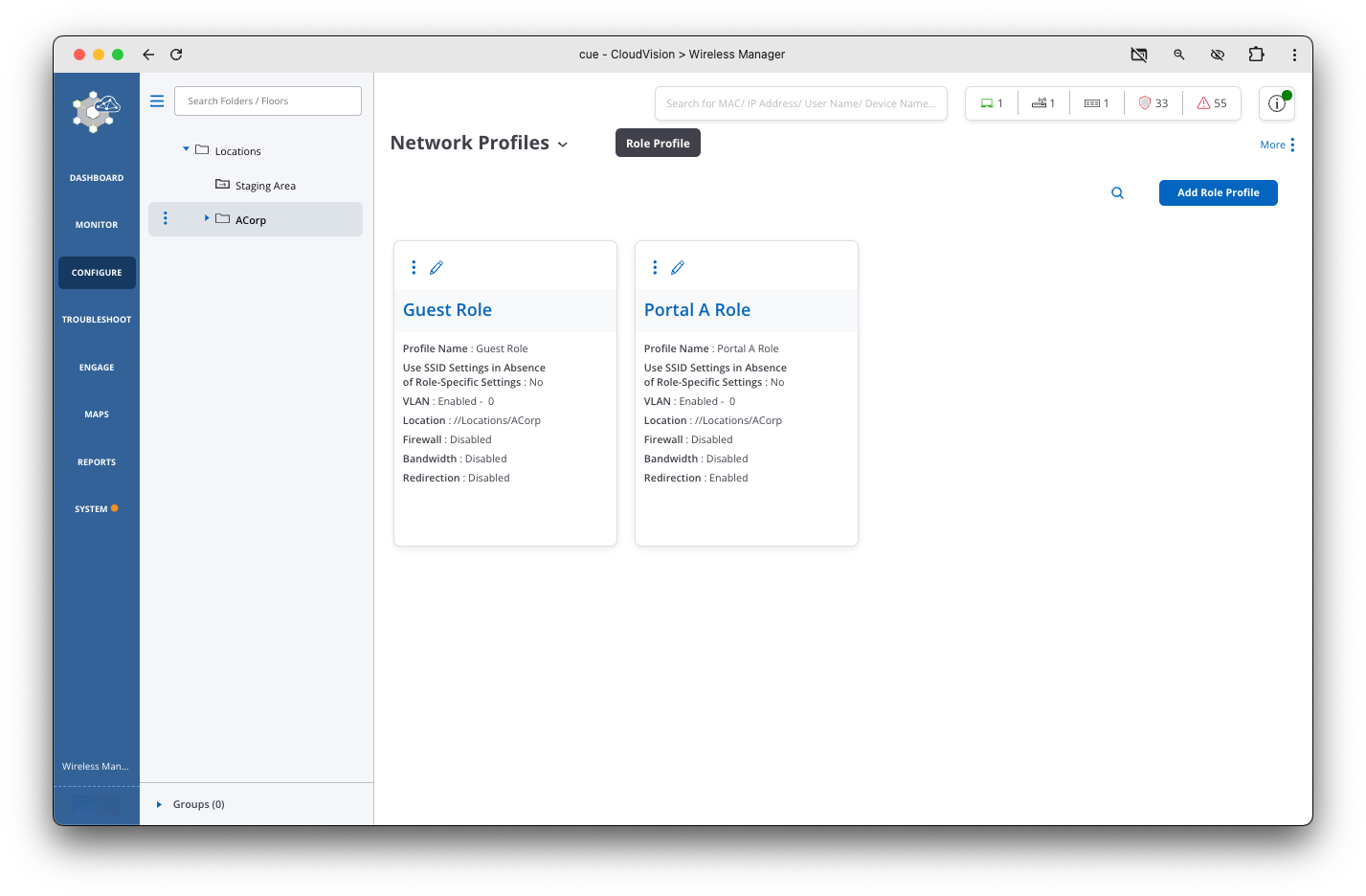Click the Search Folders / Floors field
Screen dimensions: 1366x896
268,101
